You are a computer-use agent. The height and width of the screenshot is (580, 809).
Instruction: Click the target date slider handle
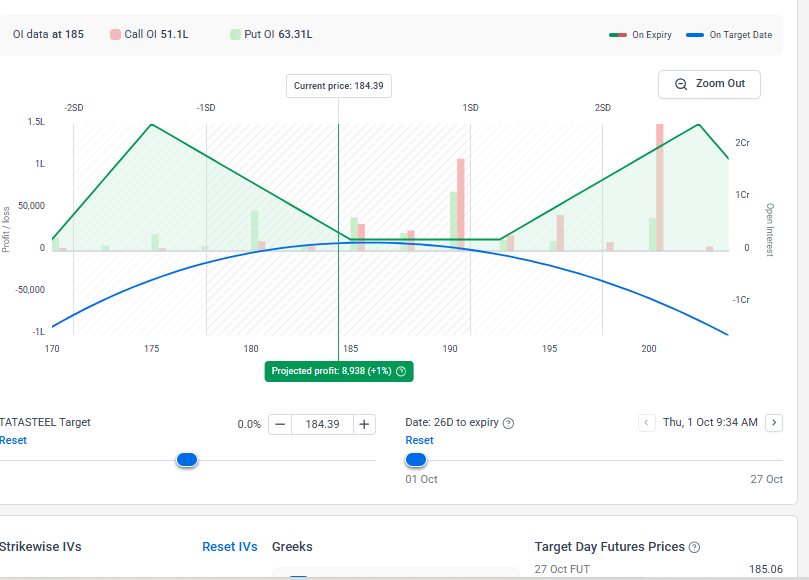pyautogui.click(x=416, y=459)
